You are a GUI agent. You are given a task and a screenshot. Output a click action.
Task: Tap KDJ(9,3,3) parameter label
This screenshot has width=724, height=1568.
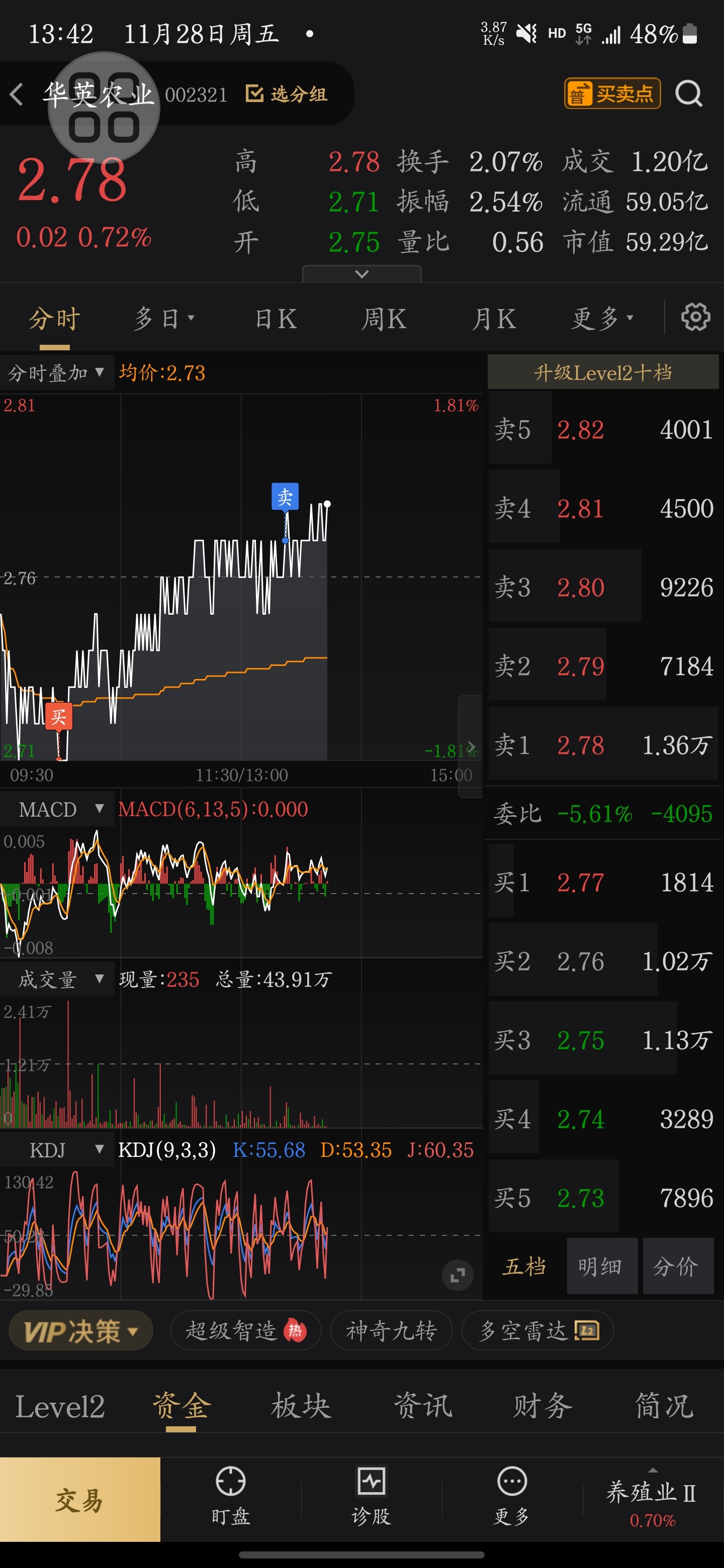tap(167, 1150)
